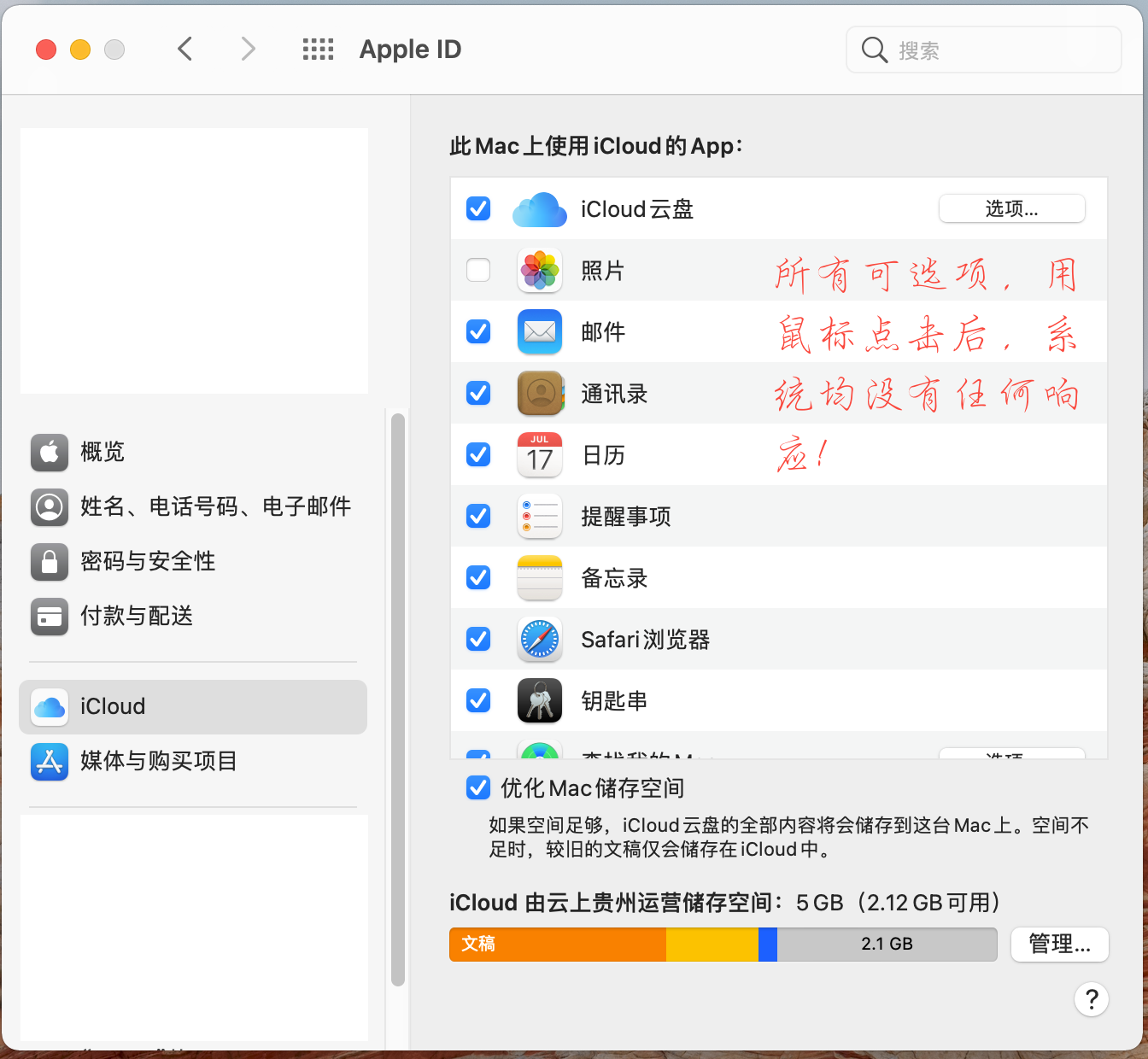Click the Photos app icon

tap(540, 271)
